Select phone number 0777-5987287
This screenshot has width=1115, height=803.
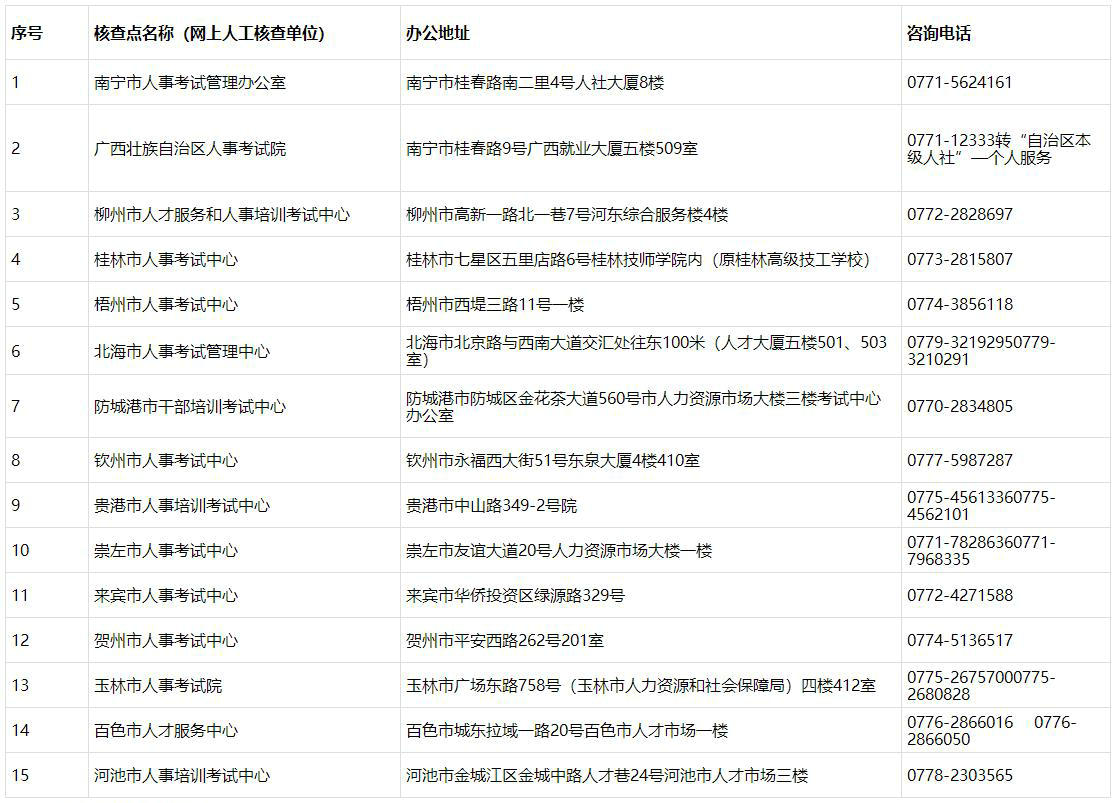coord(957,460)
